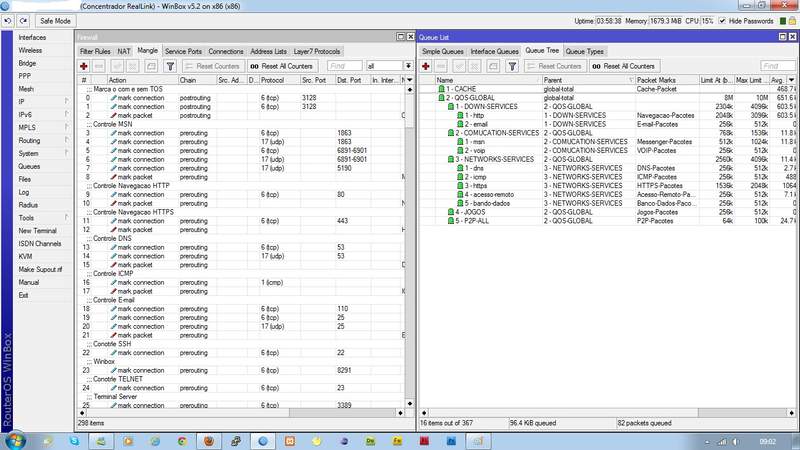Select mangle rule 11 with Dst. Port 443
The width and height of the screenshot is (800, 450).
coord(242,221)
